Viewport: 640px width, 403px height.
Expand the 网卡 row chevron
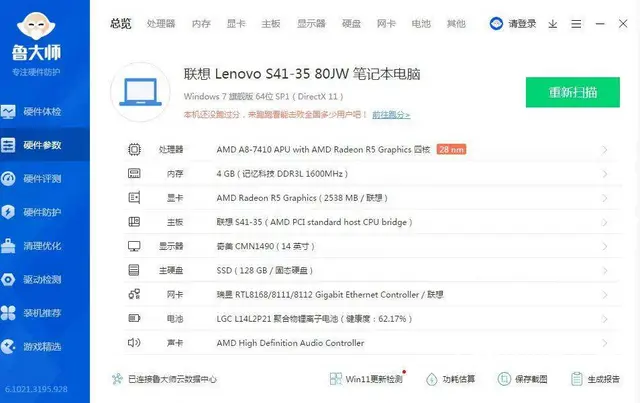604,295
